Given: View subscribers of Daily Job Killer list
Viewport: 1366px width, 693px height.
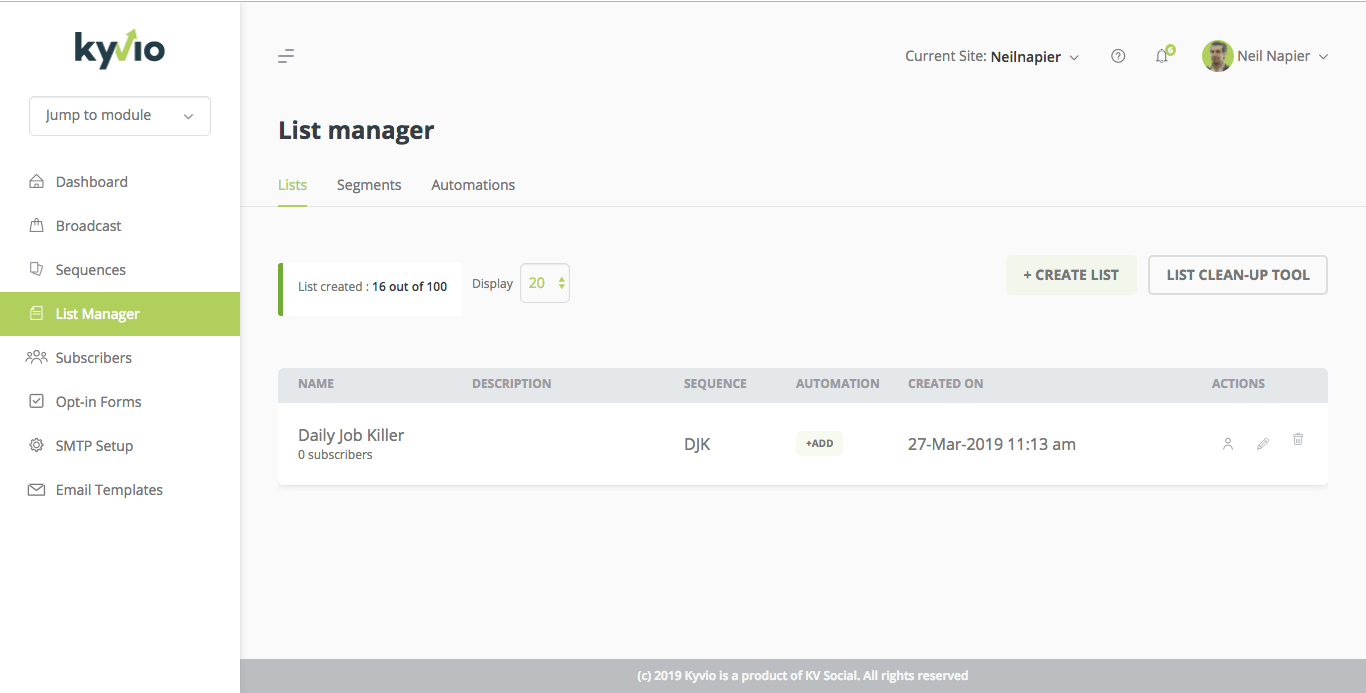Looking at the screenshot, I should click(1228, 444).
